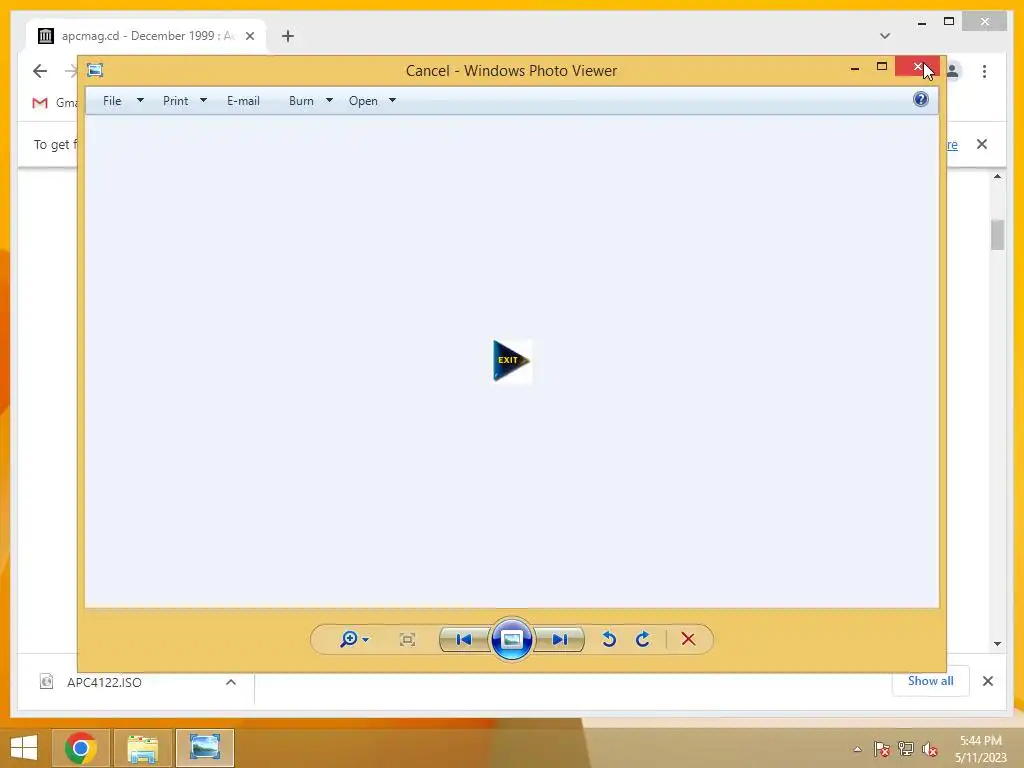Viewport: 1024px width, 768px height.
Task: Open the Print menu
Action: point(176,101)
